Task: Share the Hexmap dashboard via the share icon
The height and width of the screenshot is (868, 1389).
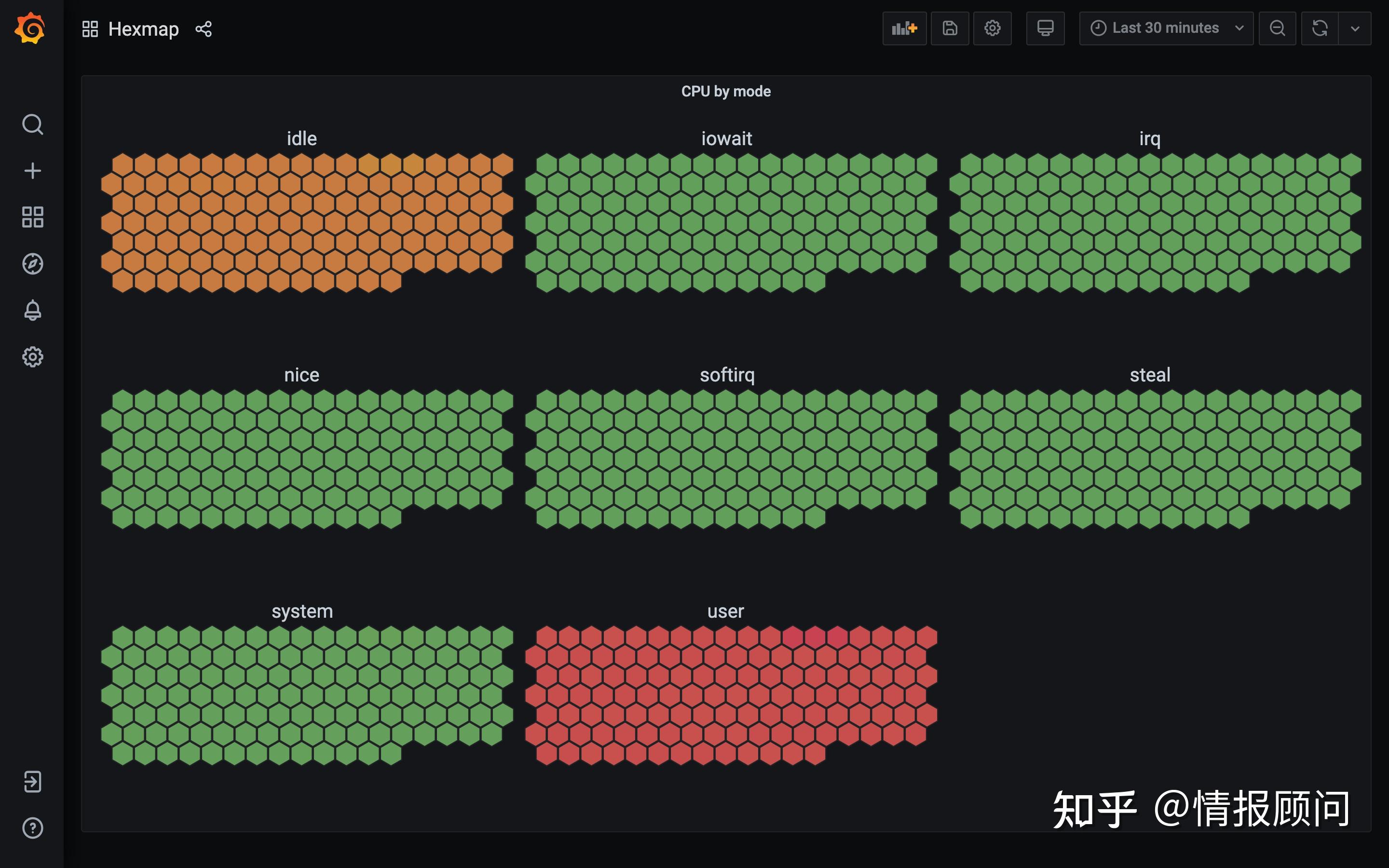Action: tap(204, 29)
